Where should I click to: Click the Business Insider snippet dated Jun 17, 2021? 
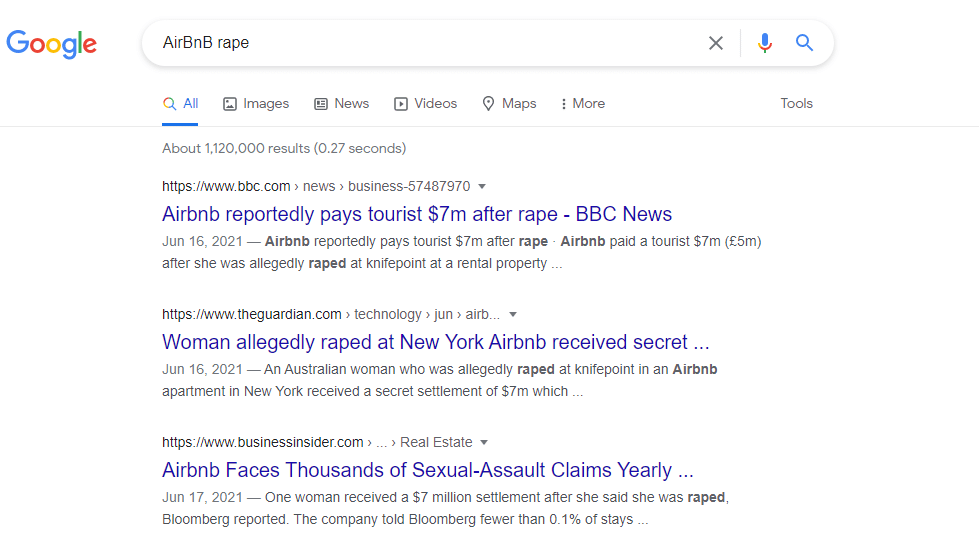click(x=446, y=508)
